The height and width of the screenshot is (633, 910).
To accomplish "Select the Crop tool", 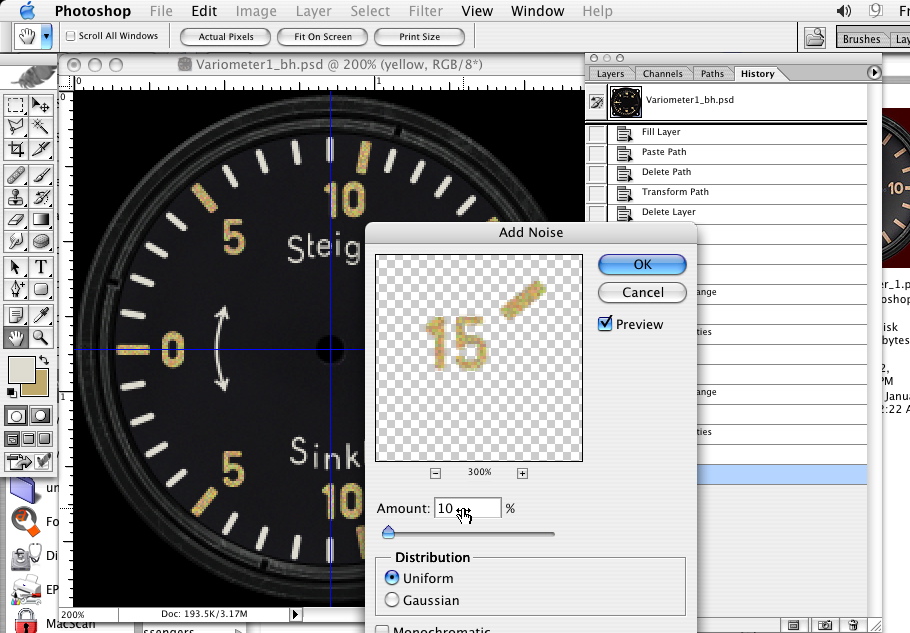I will [16, 149].
